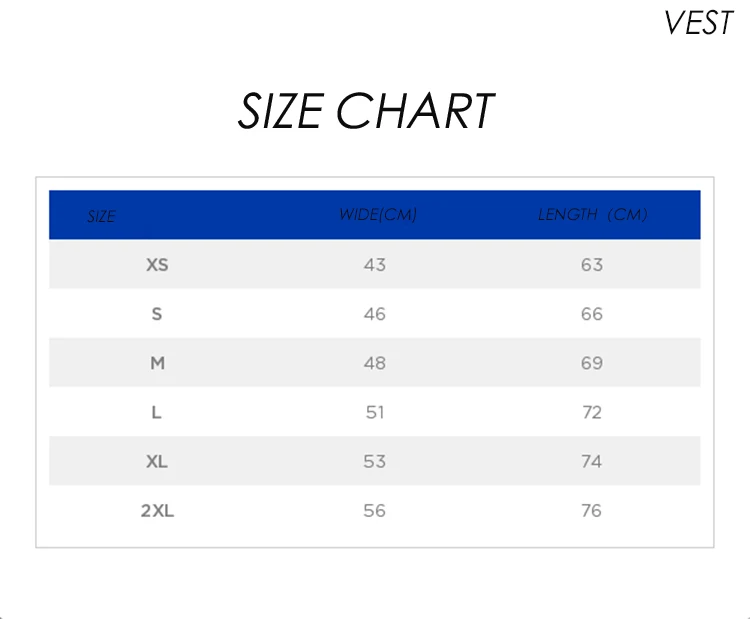Click the SIZE CHART title
The width and height of the screenshot is (750, 619).
point(366,111)
